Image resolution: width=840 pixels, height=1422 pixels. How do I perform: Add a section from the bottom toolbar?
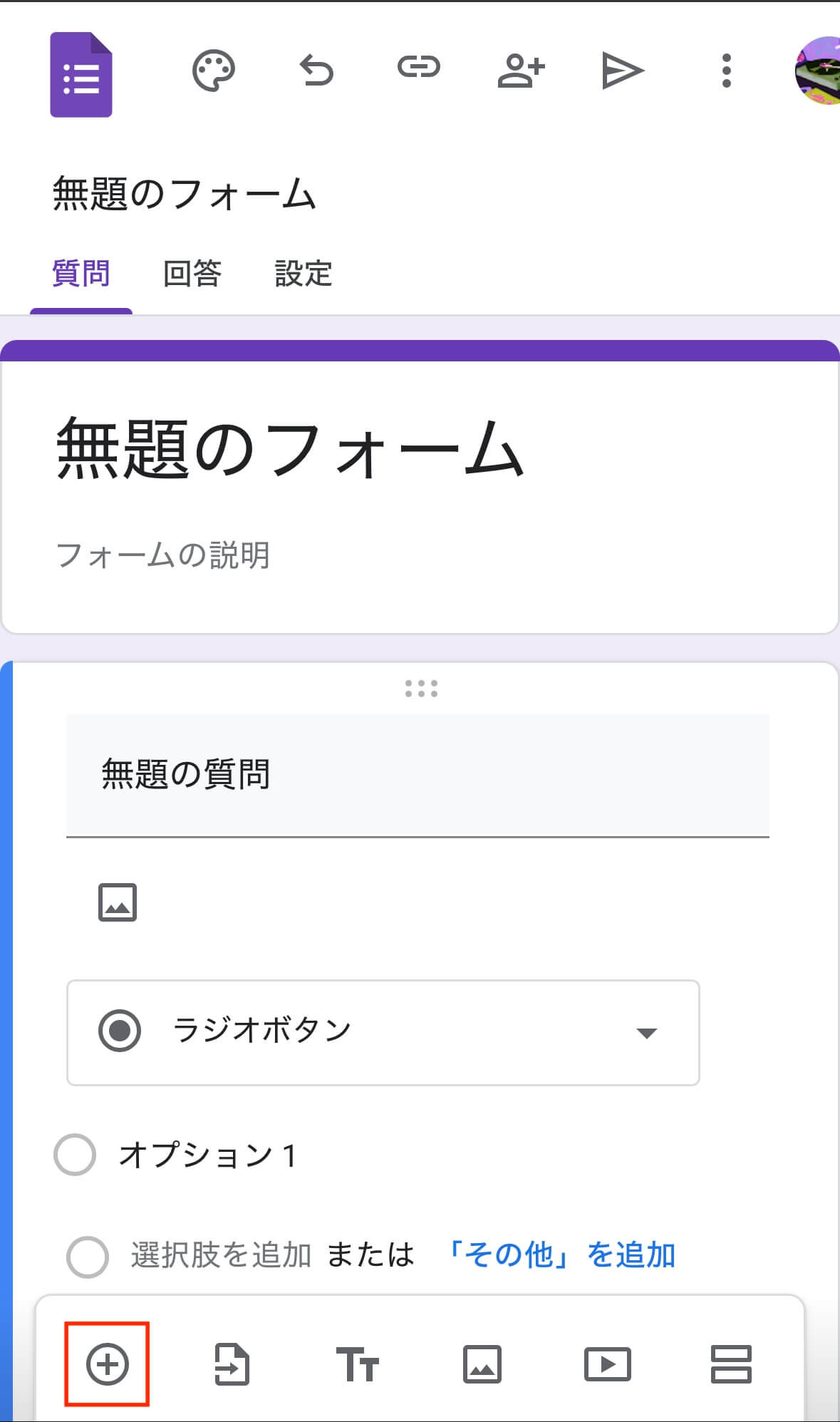coord(731,1364)
